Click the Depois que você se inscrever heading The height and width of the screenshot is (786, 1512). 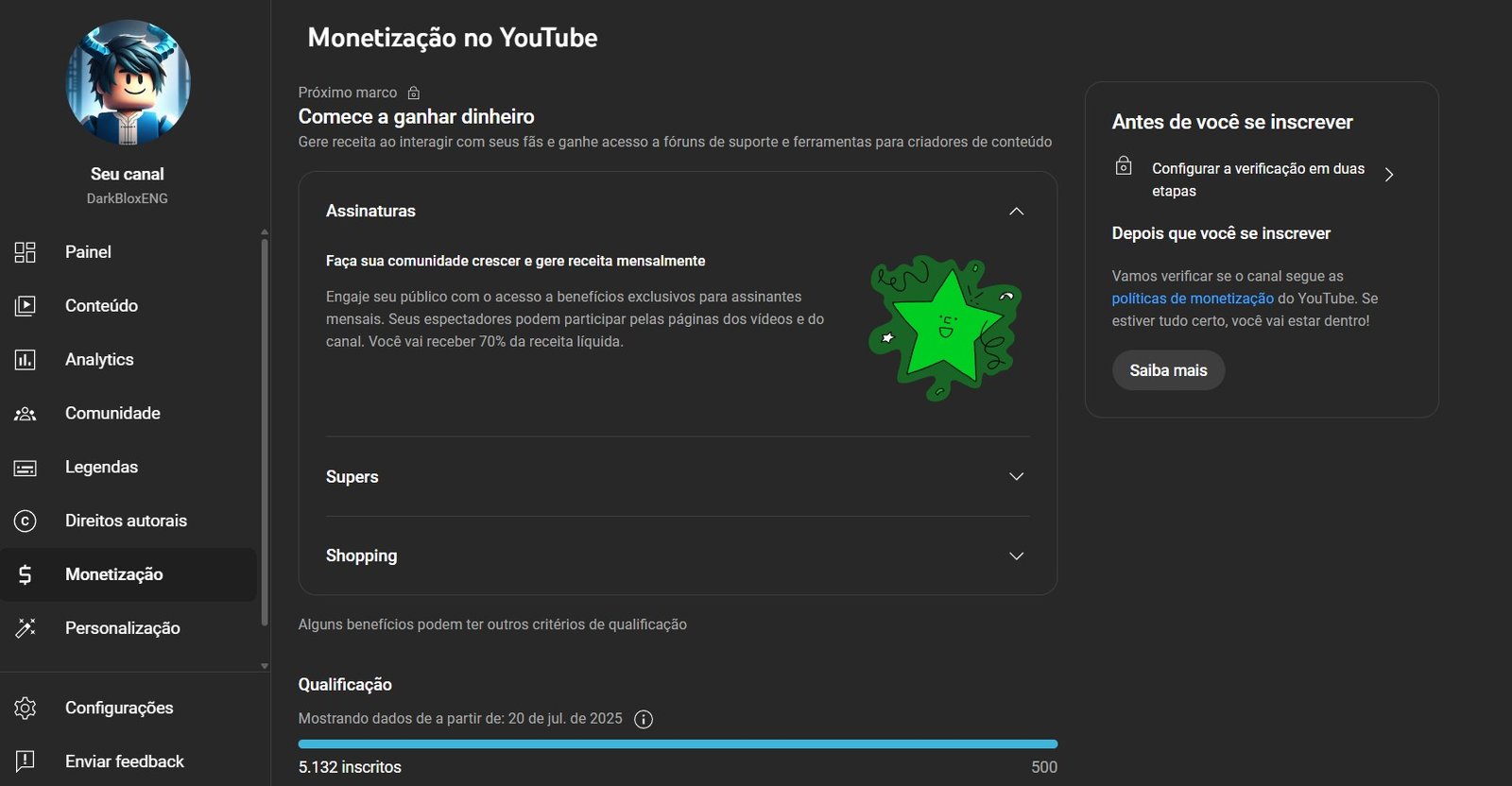coord(1221,233)
